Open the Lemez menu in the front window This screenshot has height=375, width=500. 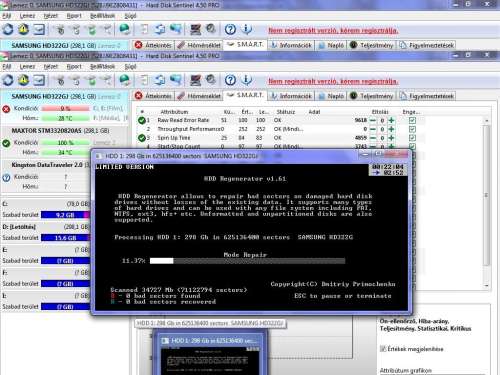[x=27, y=67]
